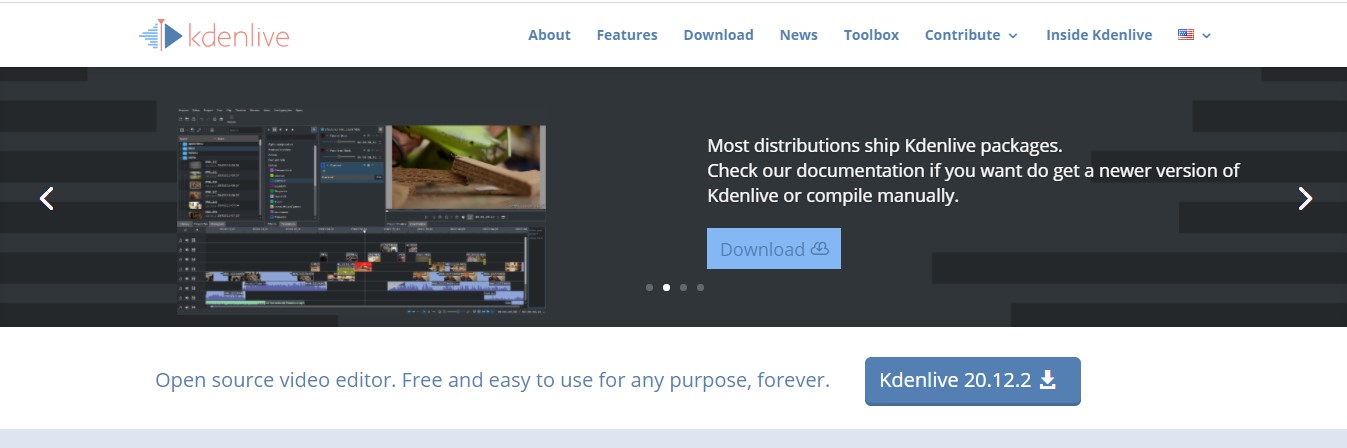Viewport: 1347px width, 448px height.
Task: Show previous slide with left arrow
Action: [46, 198]
